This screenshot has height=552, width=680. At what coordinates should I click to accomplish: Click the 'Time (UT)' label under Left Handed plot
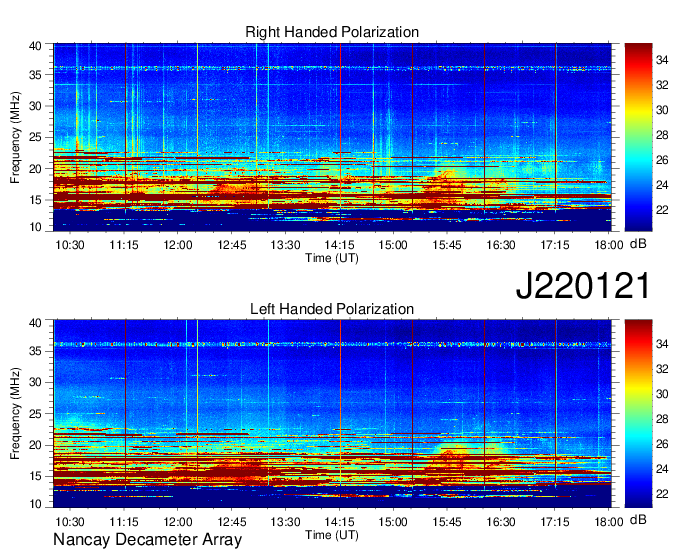coord(332,535)
